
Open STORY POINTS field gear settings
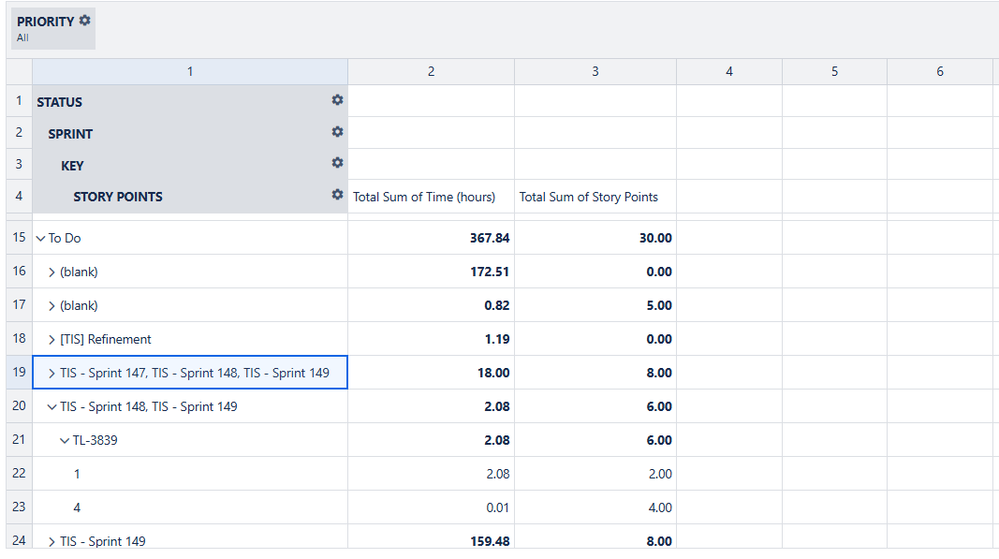pos(337,195)
